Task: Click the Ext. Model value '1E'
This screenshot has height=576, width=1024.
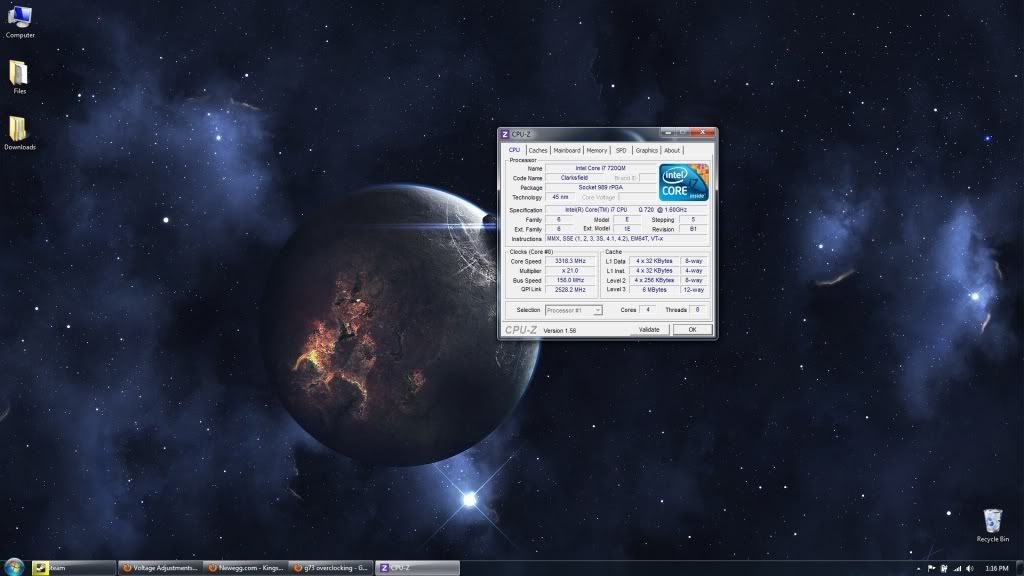Action: (x=627, y=229)
